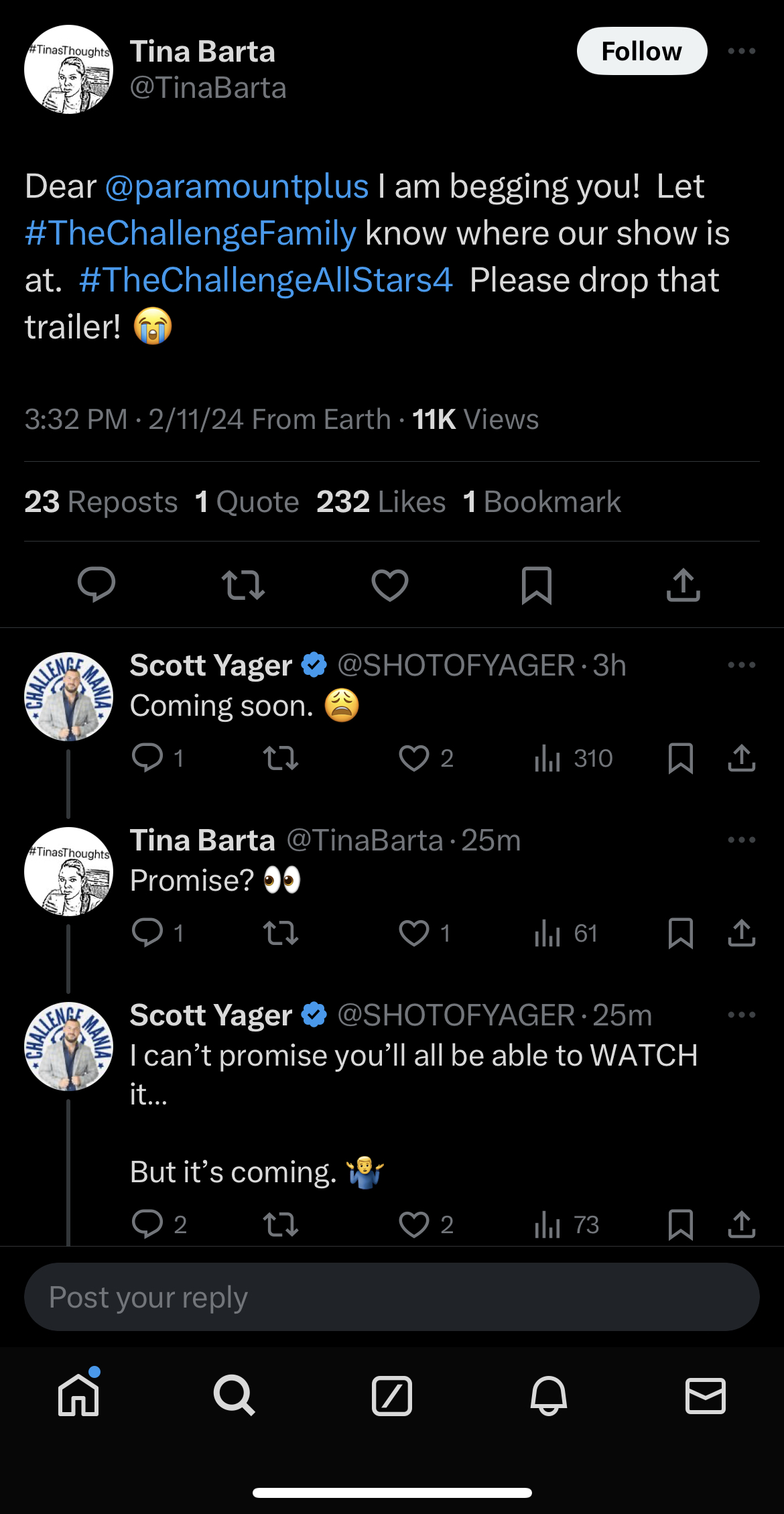Like Tina Barta's main post
784x1514 pixels.
390,585
